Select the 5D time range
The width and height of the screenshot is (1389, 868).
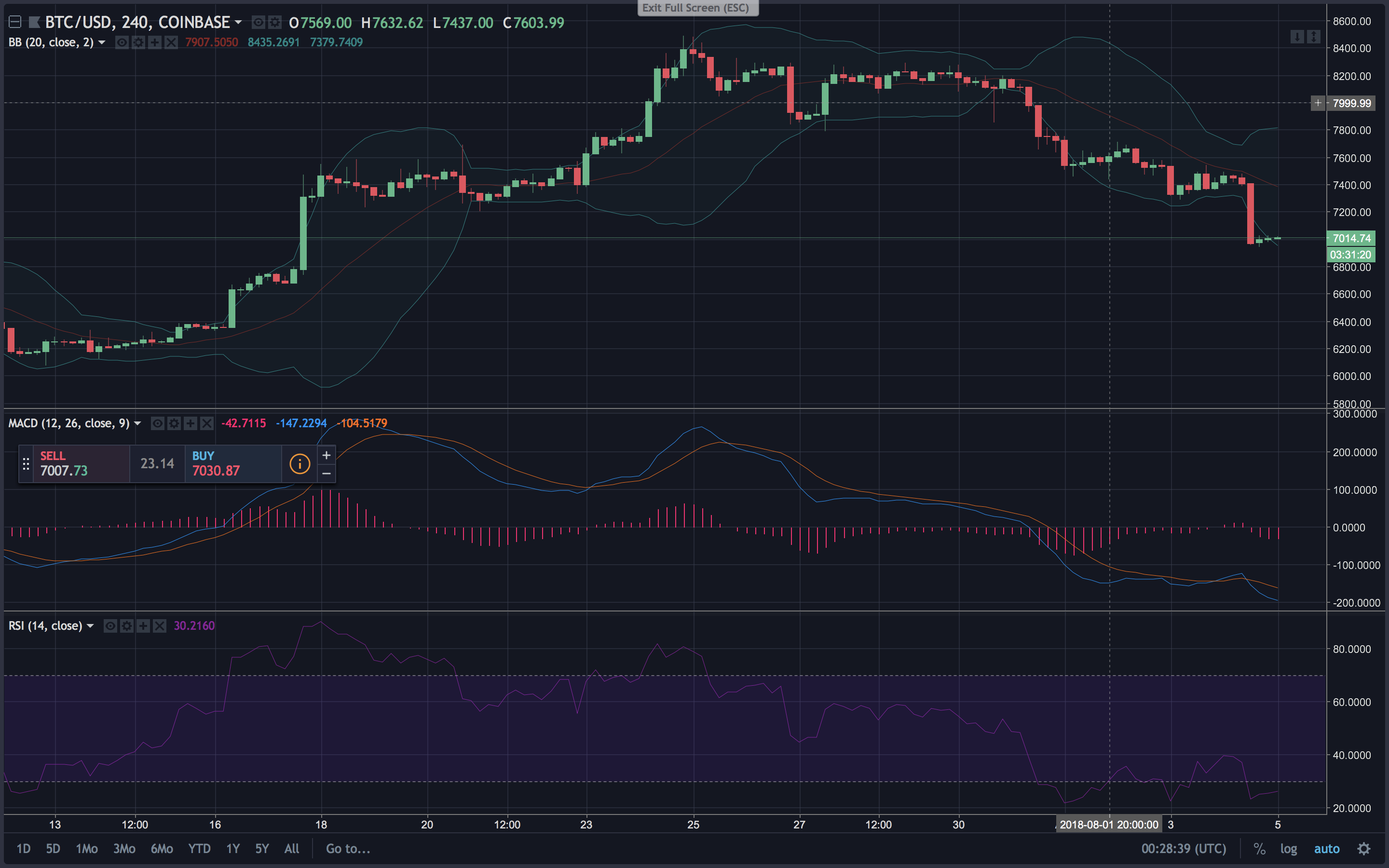click(53, 849)
